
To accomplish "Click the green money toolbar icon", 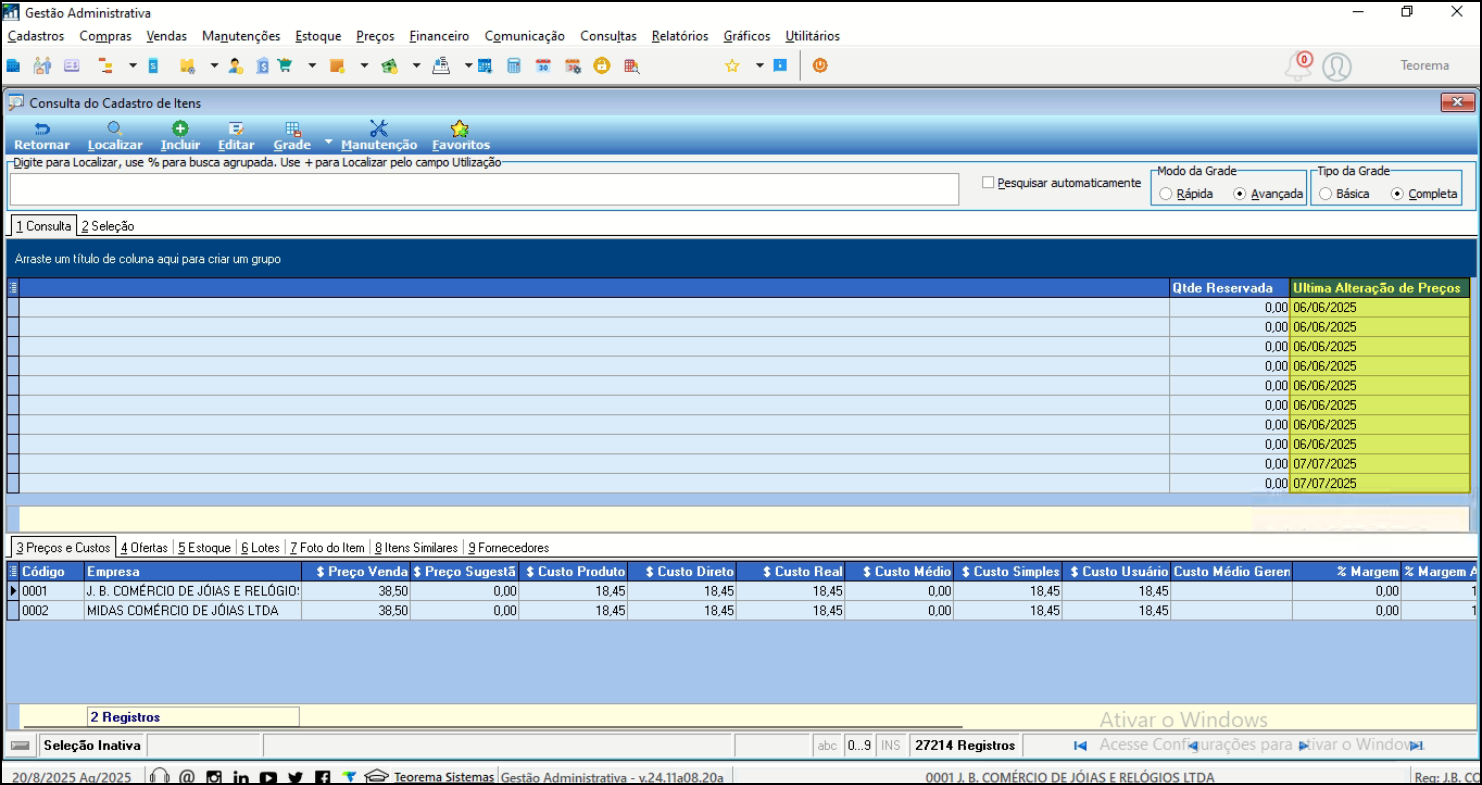I will 389,66.
